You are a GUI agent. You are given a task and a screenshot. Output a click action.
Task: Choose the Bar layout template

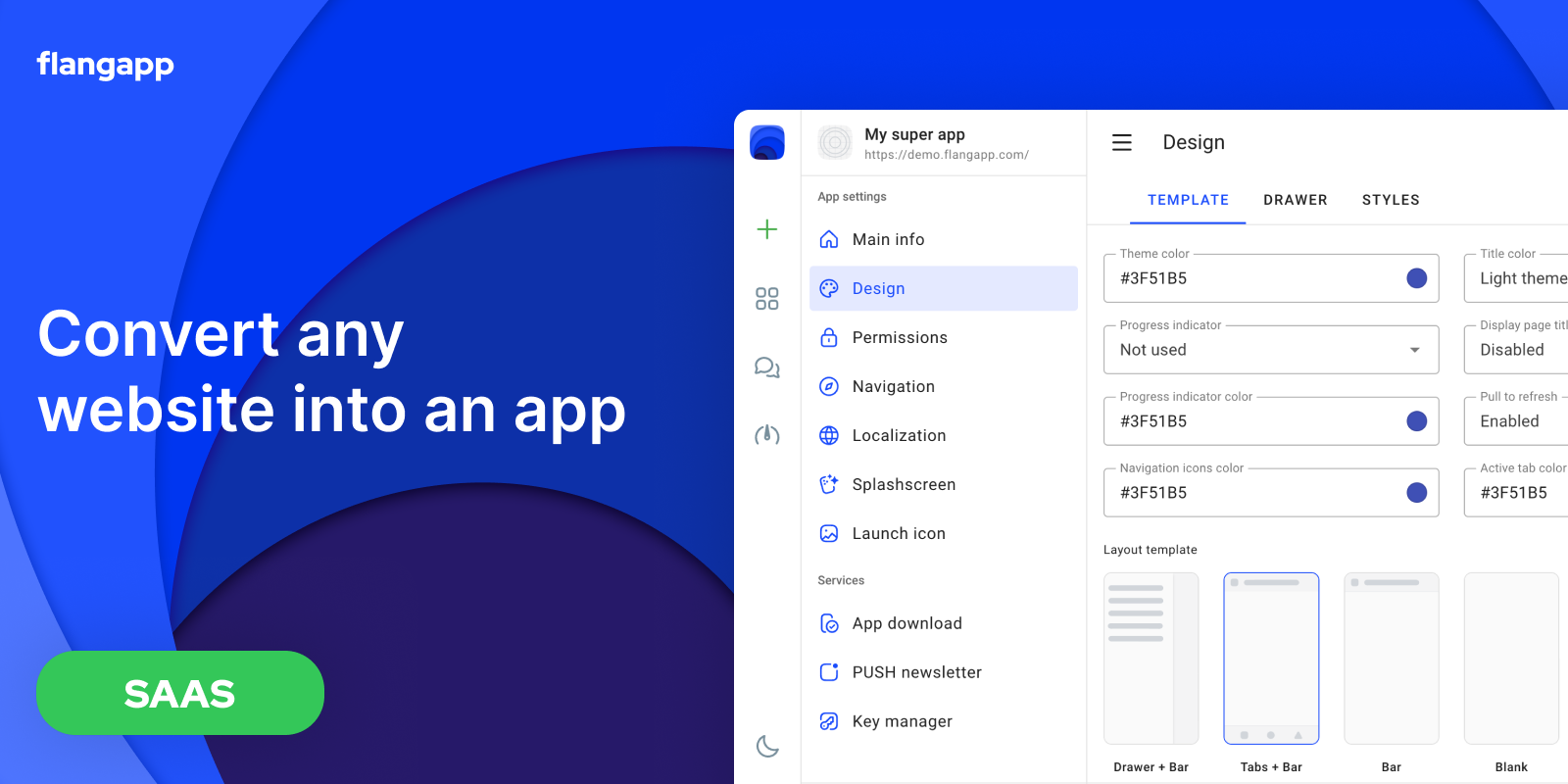coord(1391,659)
